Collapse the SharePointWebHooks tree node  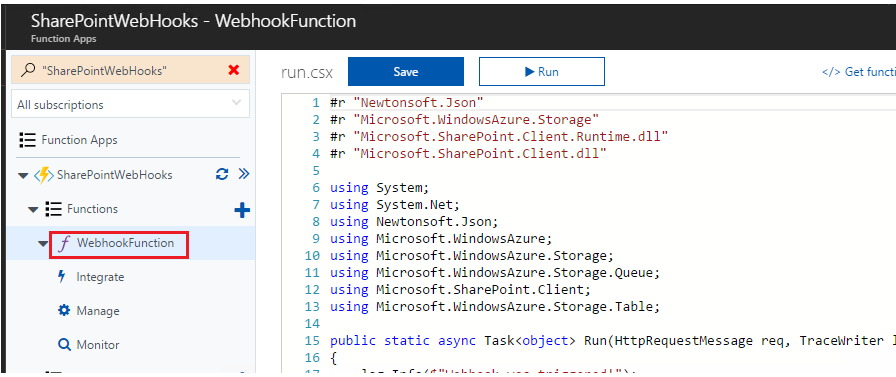coord(23,175)
